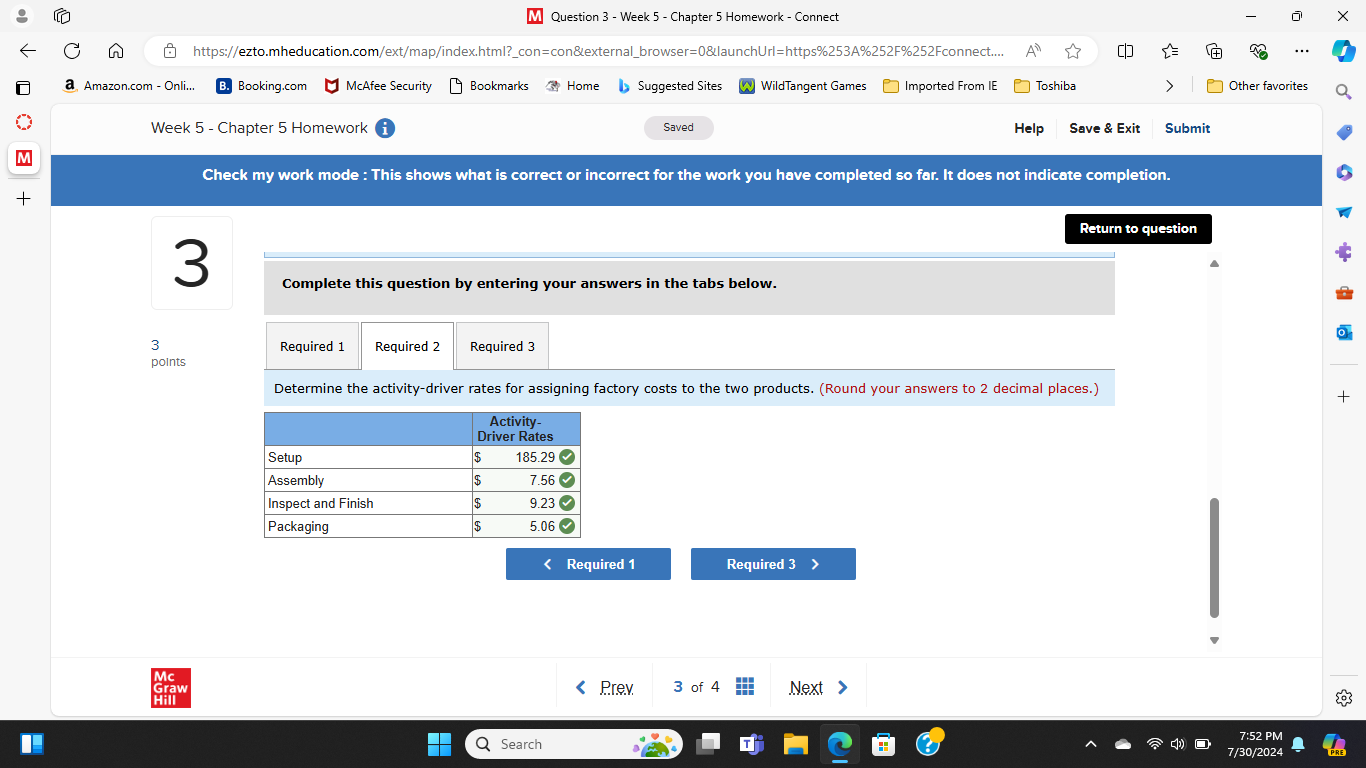Open the McAfee Security bookmark
Viewport: 1366px width, 768px height.
pos(377,86)
